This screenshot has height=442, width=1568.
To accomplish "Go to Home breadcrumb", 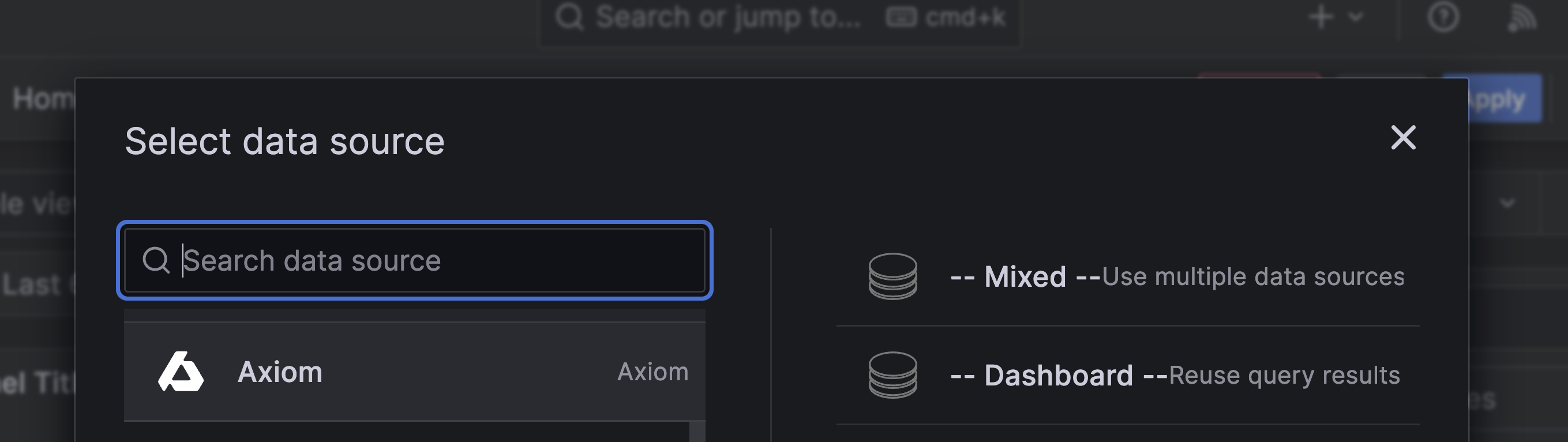I will click(x=43, y=98).
